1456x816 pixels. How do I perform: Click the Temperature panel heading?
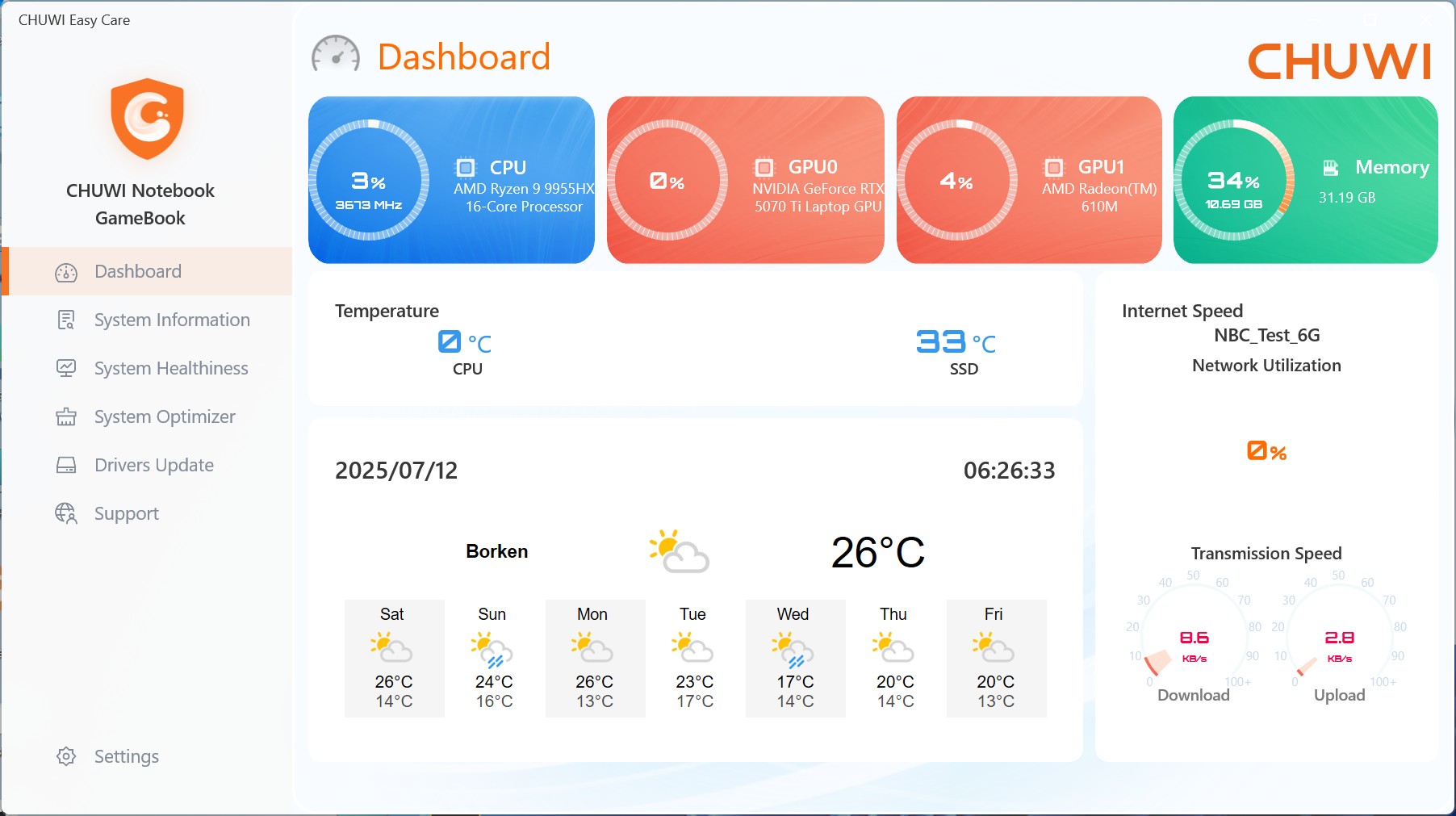387,311
